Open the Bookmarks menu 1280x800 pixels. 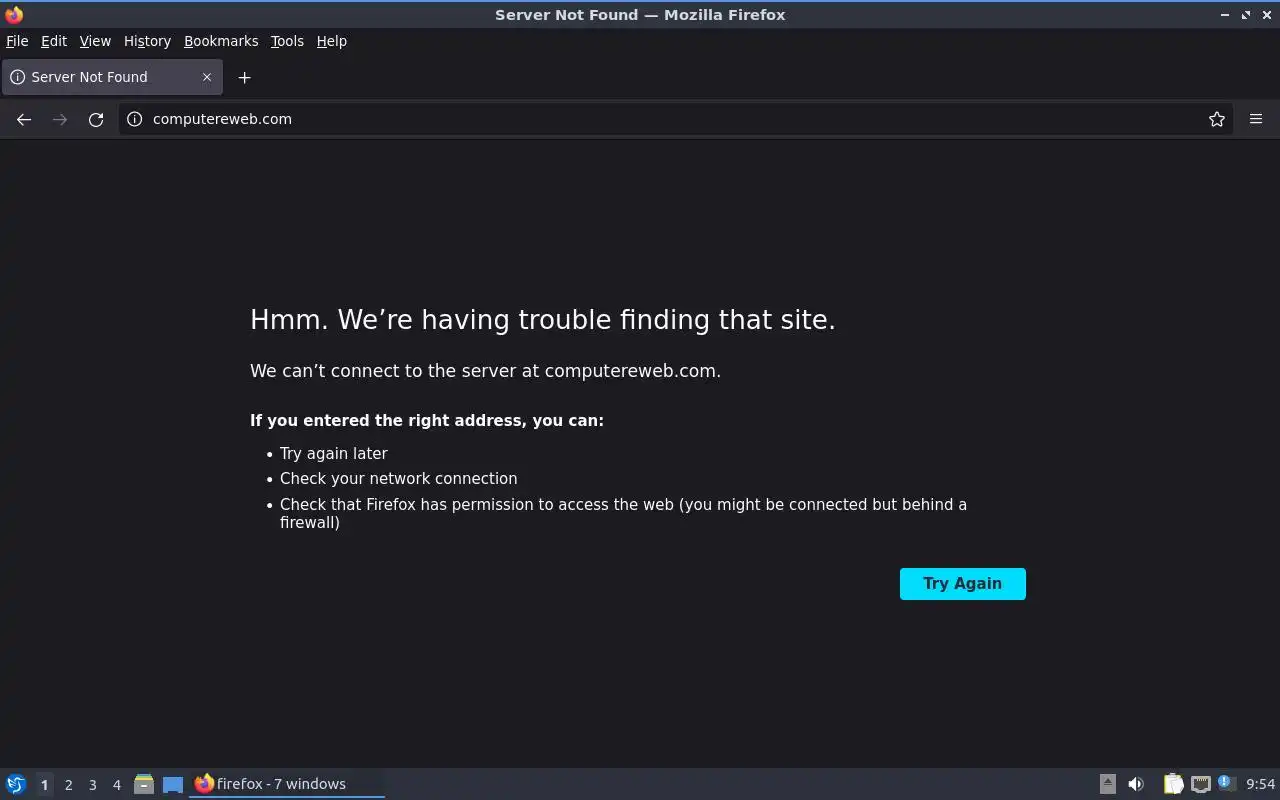[221, 41]
